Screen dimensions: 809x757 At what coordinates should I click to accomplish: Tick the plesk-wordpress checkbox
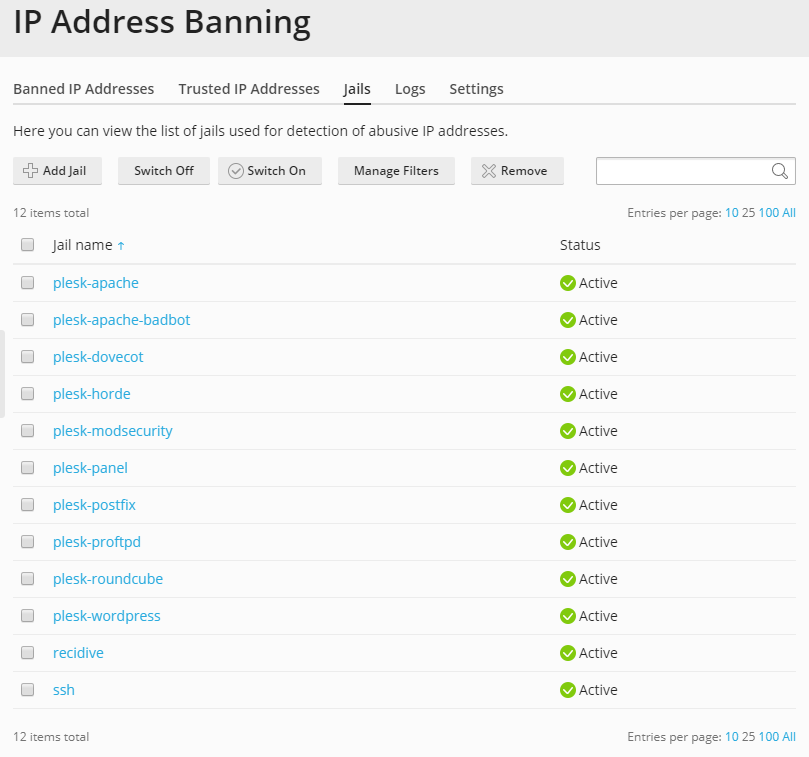pos(27,616)
